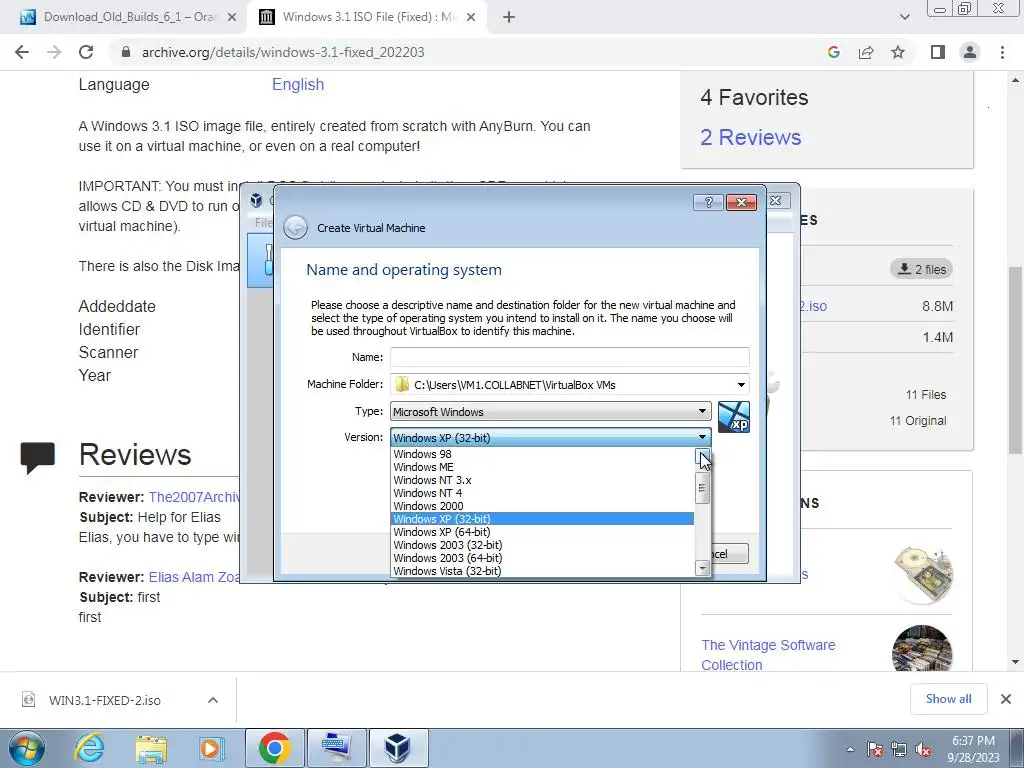Click the 4 Favorites text
1024x768 pixels.
click(x=754, y=97)
